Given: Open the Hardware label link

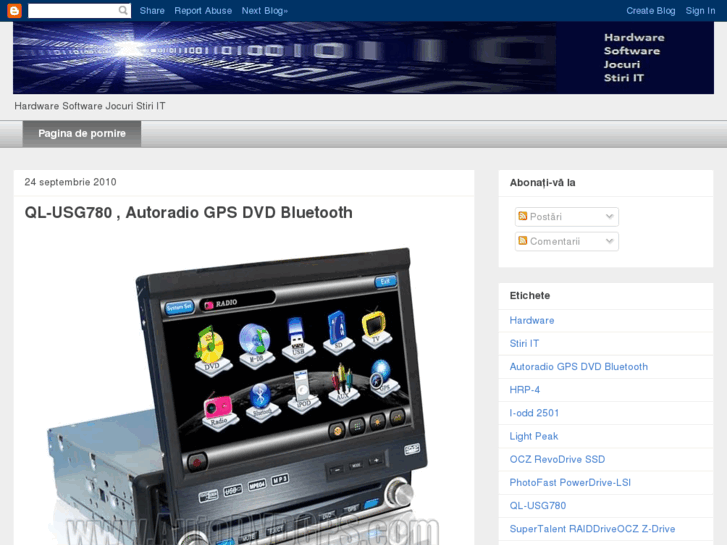Looking at the screenshot, I should click(x=532, y=321).
